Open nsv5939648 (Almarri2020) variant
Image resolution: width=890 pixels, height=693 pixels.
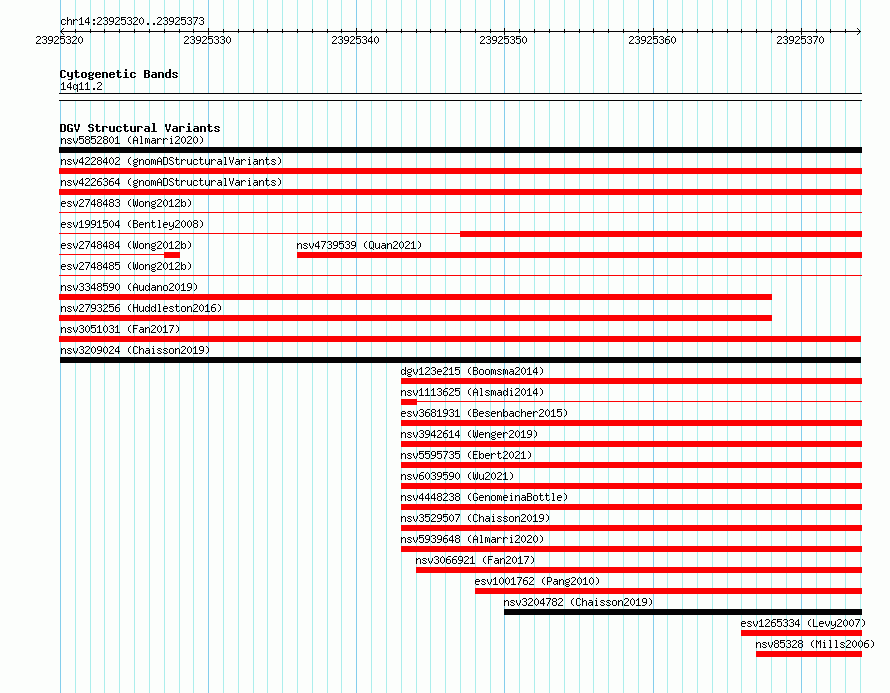point(472,539)
